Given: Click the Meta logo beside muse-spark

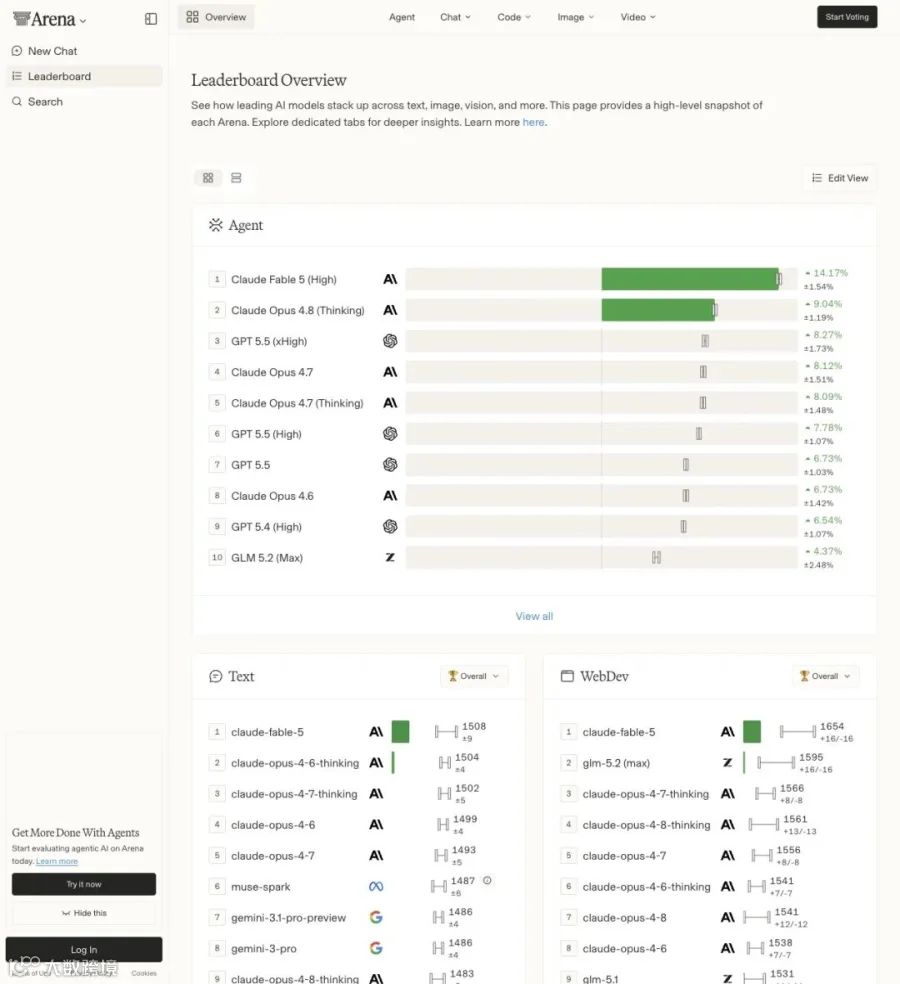Looking at the screenshot, I should [x=376, y=886].
